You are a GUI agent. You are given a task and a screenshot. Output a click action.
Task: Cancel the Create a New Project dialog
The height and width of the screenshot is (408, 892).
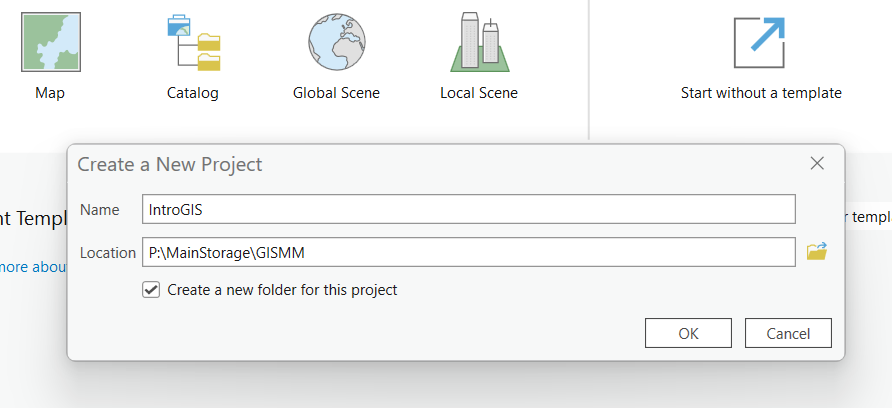(788, 333)
